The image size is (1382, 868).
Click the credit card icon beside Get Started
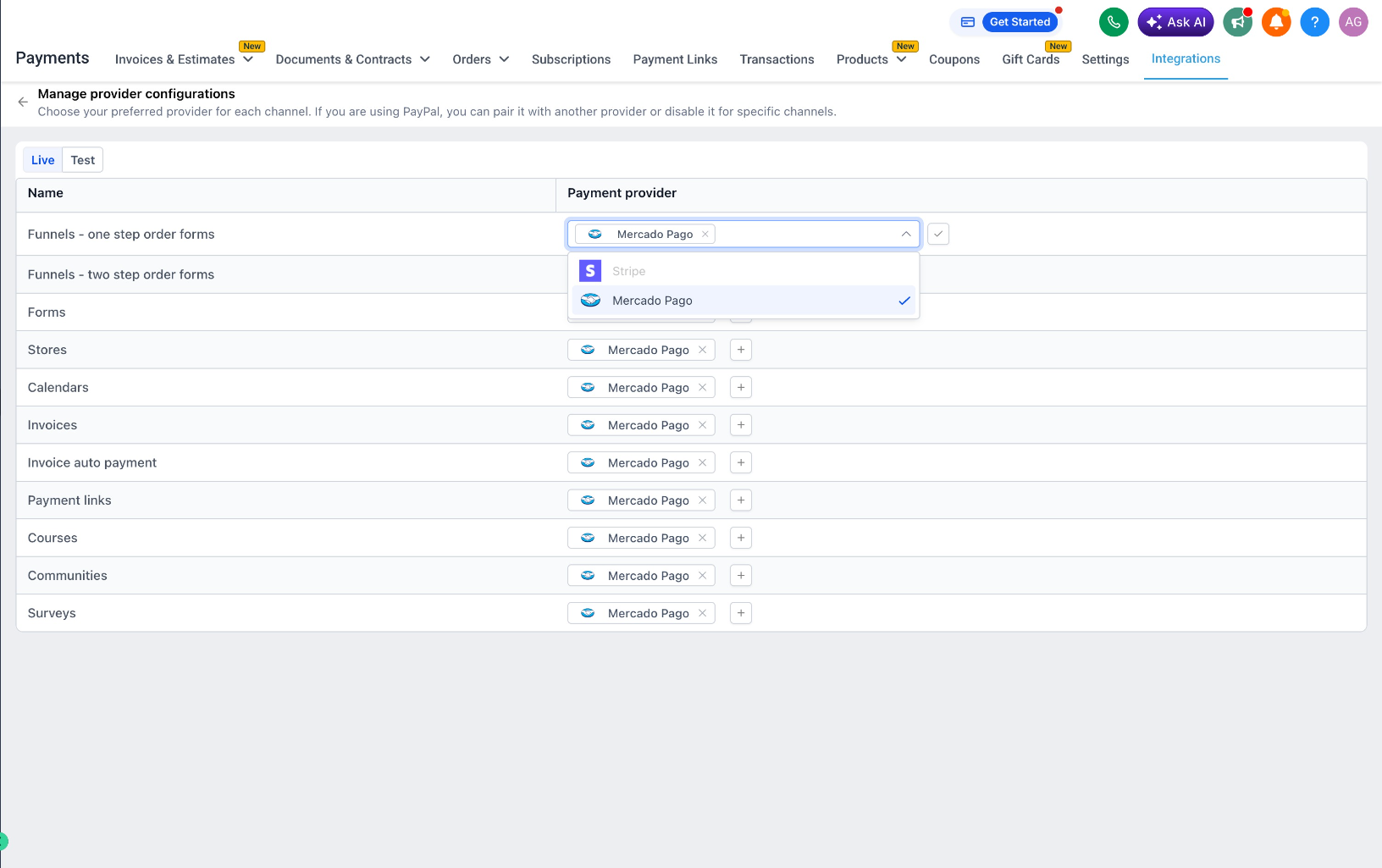968,22
